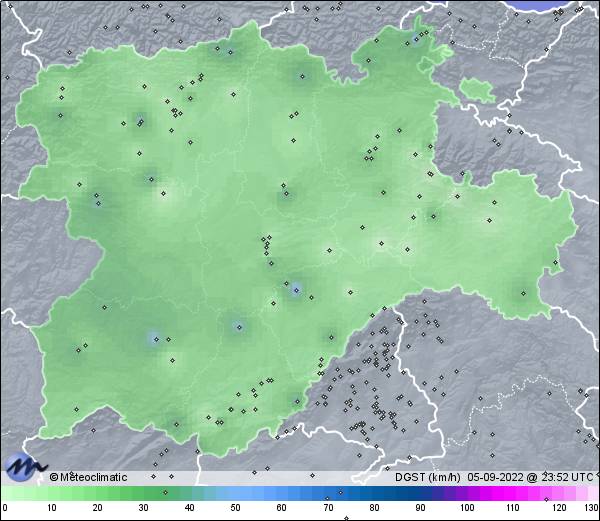Click the legend value 10
Viewport: 600px width, 521px height.
tap(52, 508)
